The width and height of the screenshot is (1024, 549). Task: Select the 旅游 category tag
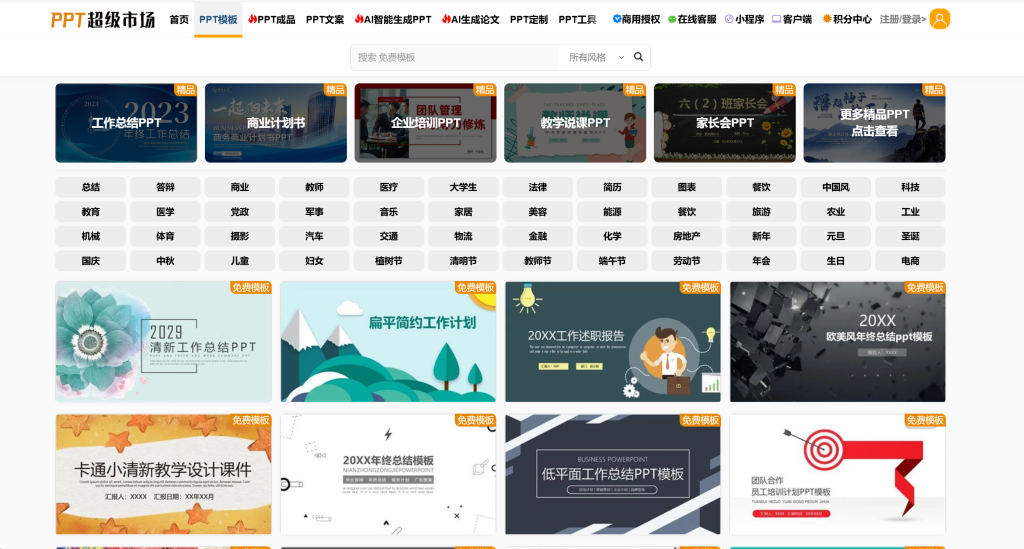[761, 212]
